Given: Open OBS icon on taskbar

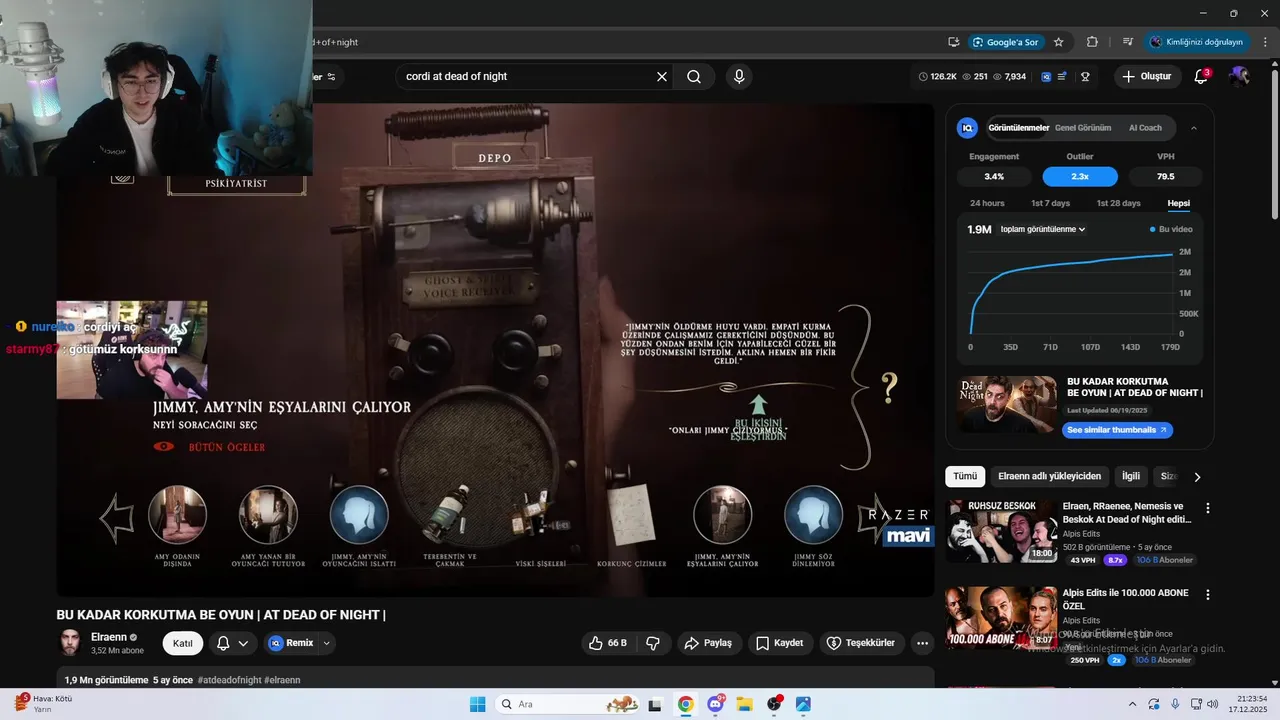Looking at the screenshot, I should tap(774, 704).
